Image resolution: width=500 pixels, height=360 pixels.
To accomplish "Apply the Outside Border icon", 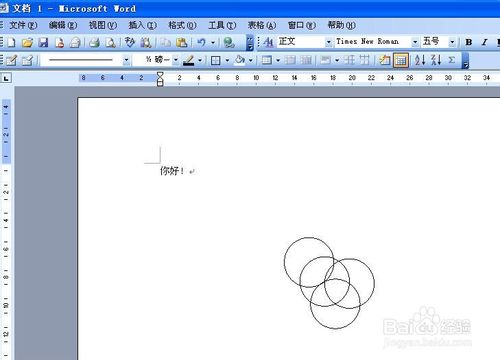I will (216, 60).
